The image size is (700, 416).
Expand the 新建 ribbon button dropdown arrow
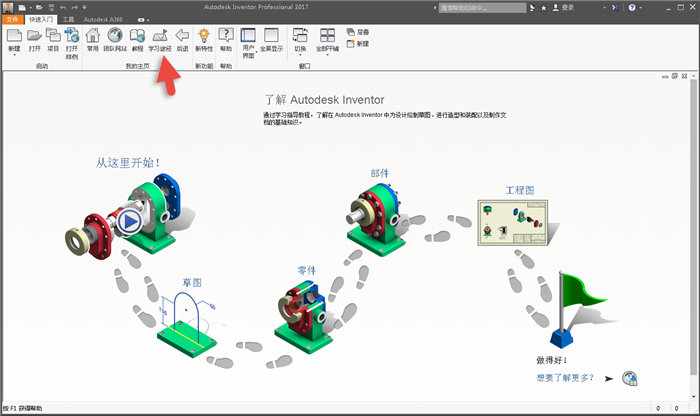click(14, 55)
